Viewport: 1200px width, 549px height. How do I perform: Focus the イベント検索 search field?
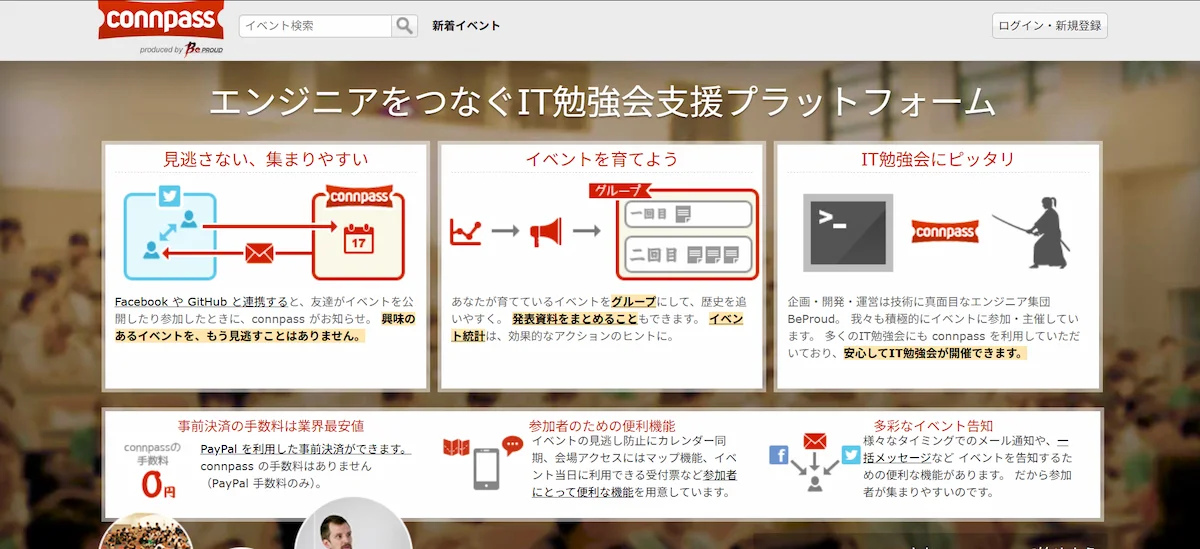(x=316, y=26)
